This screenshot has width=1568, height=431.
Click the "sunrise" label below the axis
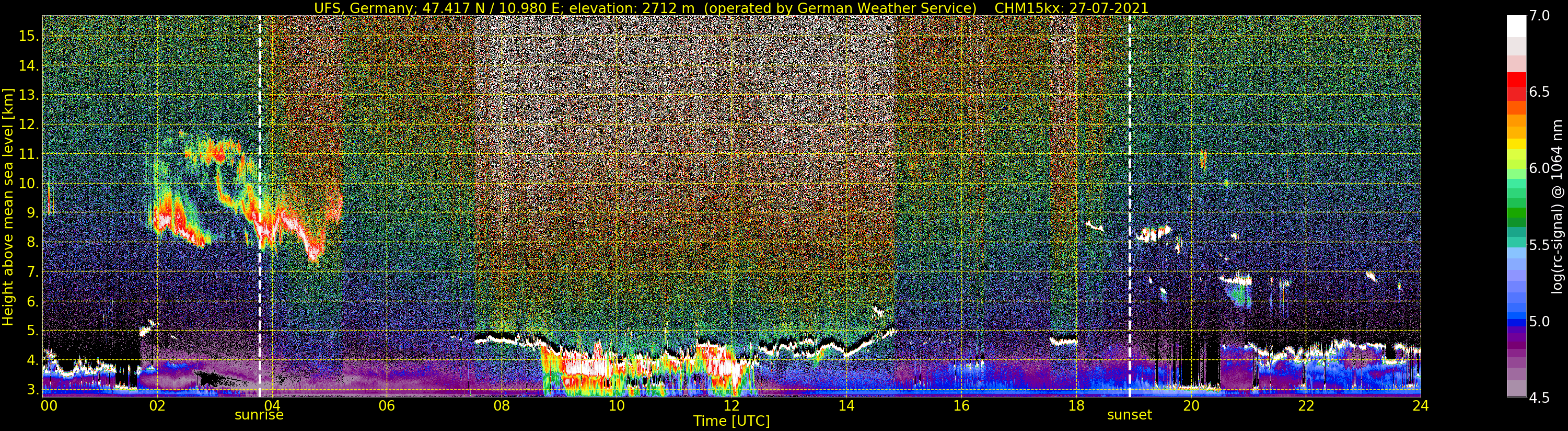coord(259,415)
